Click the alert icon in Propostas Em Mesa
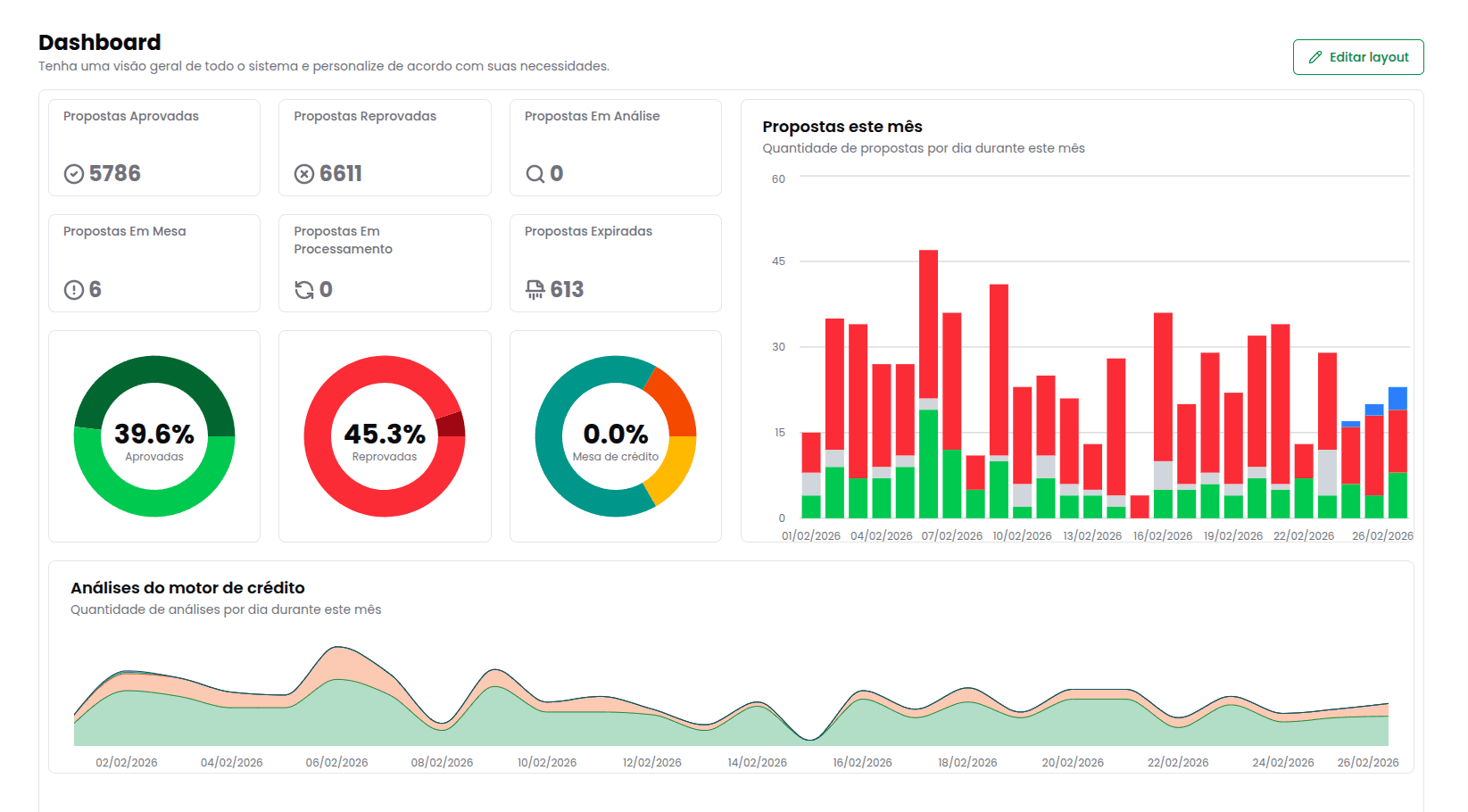 click(x=74, y=290)
